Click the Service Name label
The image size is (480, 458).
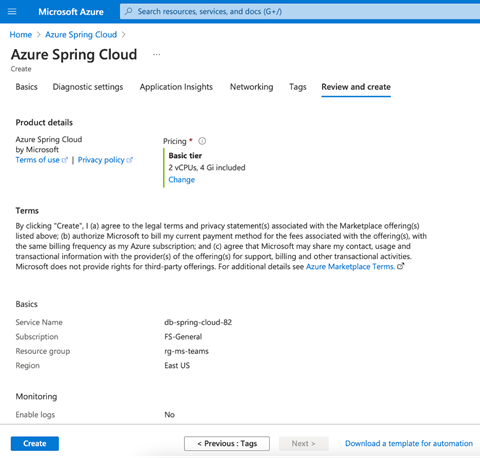click(39, 322)
